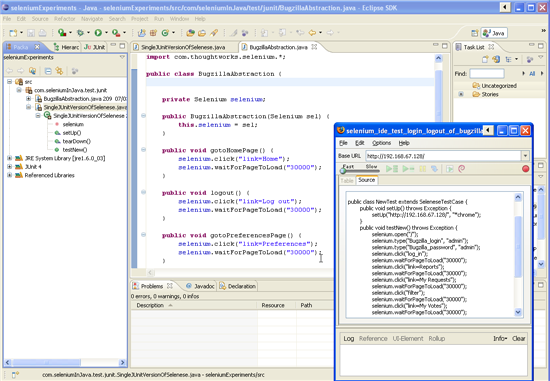
Task: Click the Pause icon in Selenium IDE
Action: tap(423, 169)
